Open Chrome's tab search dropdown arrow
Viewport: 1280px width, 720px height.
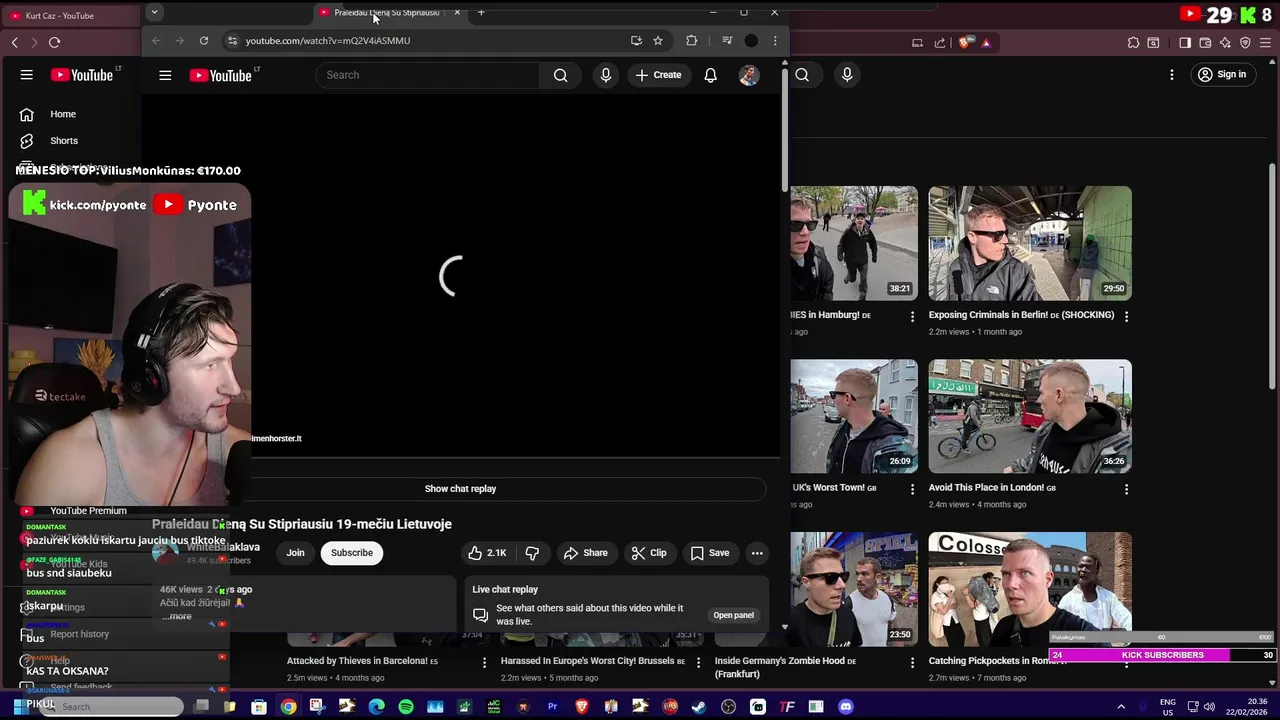pyautogui.click(x=154, y=12)
